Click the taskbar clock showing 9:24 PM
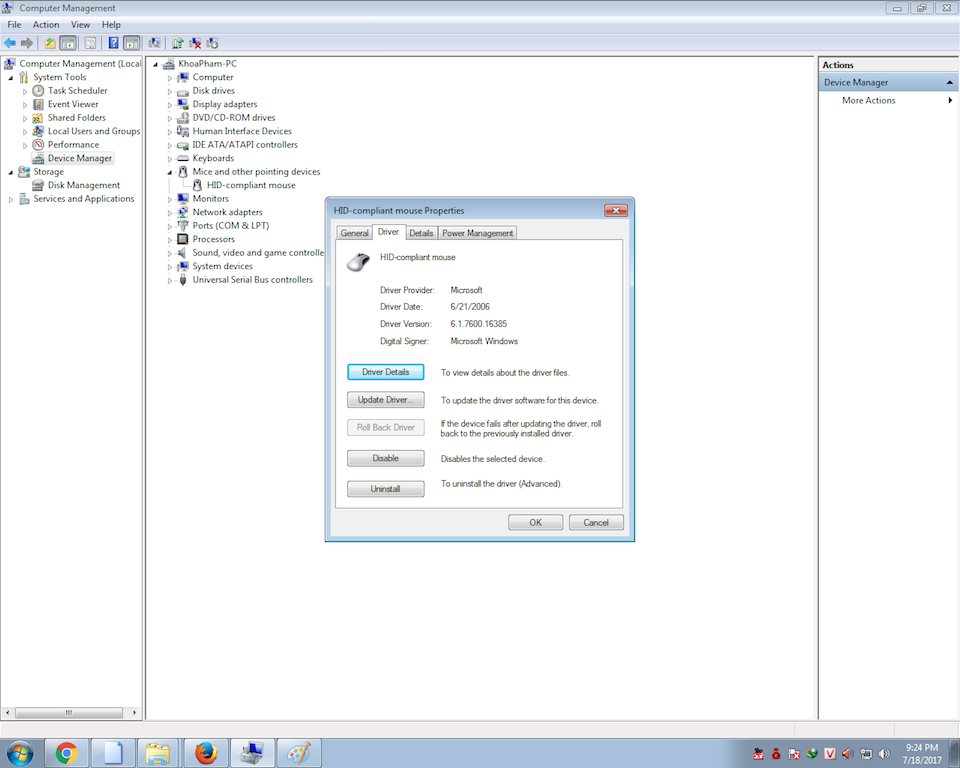The width and height of the screenshot is (960, 768). 922,753
